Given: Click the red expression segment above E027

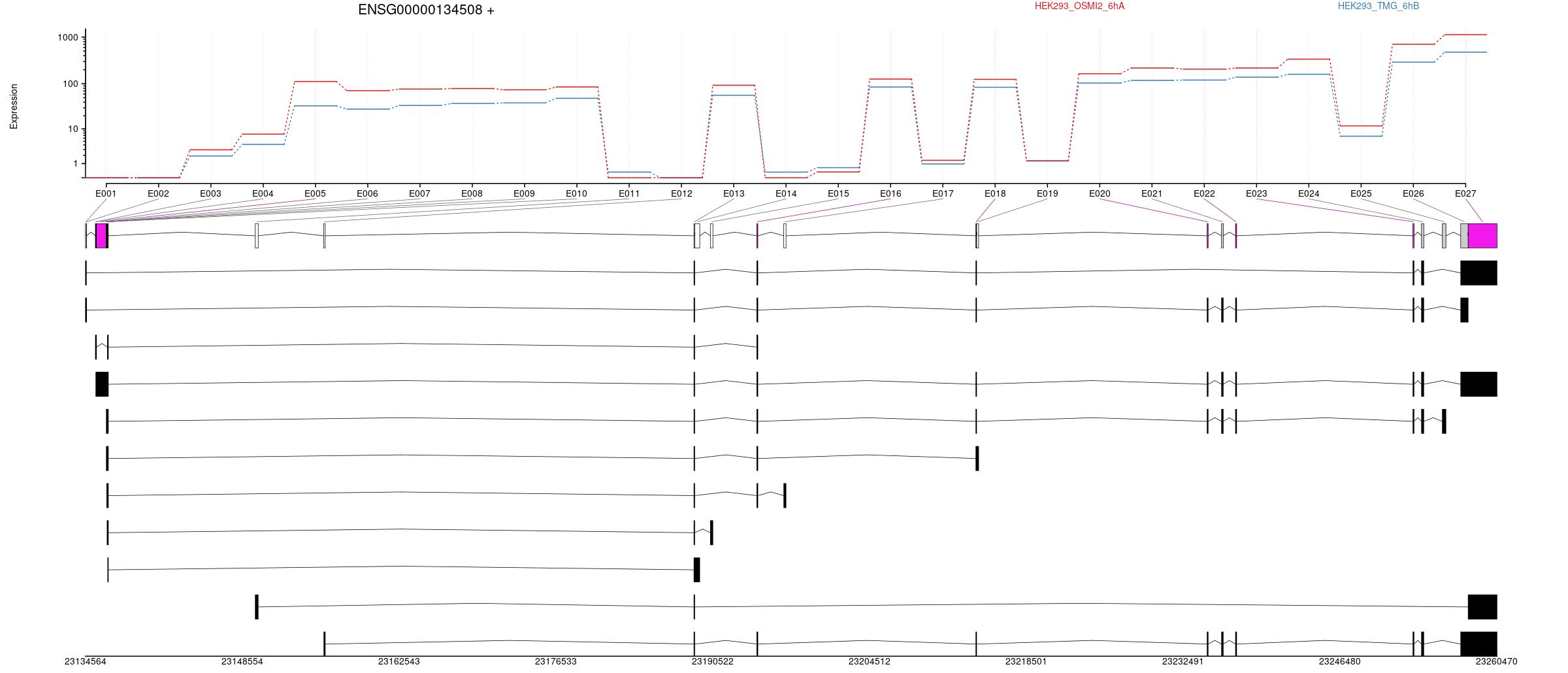Looking at the screenshot, I should point(1465,35).
